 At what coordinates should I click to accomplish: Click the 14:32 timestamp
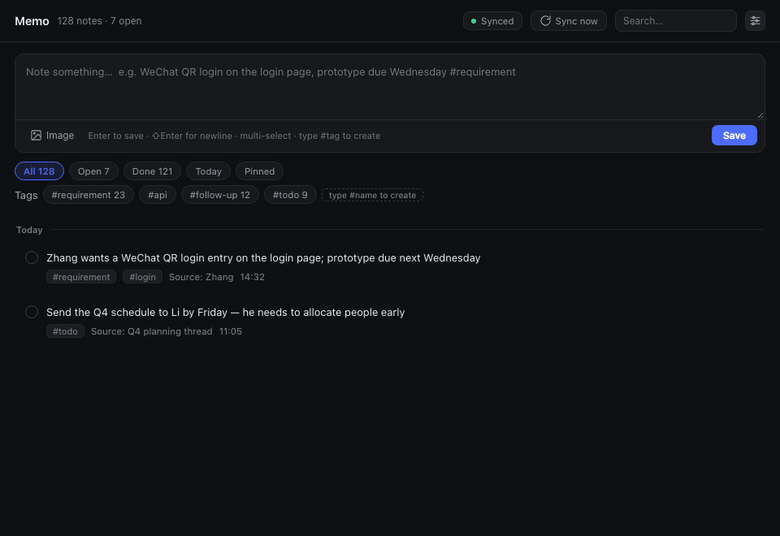(252, 277)
